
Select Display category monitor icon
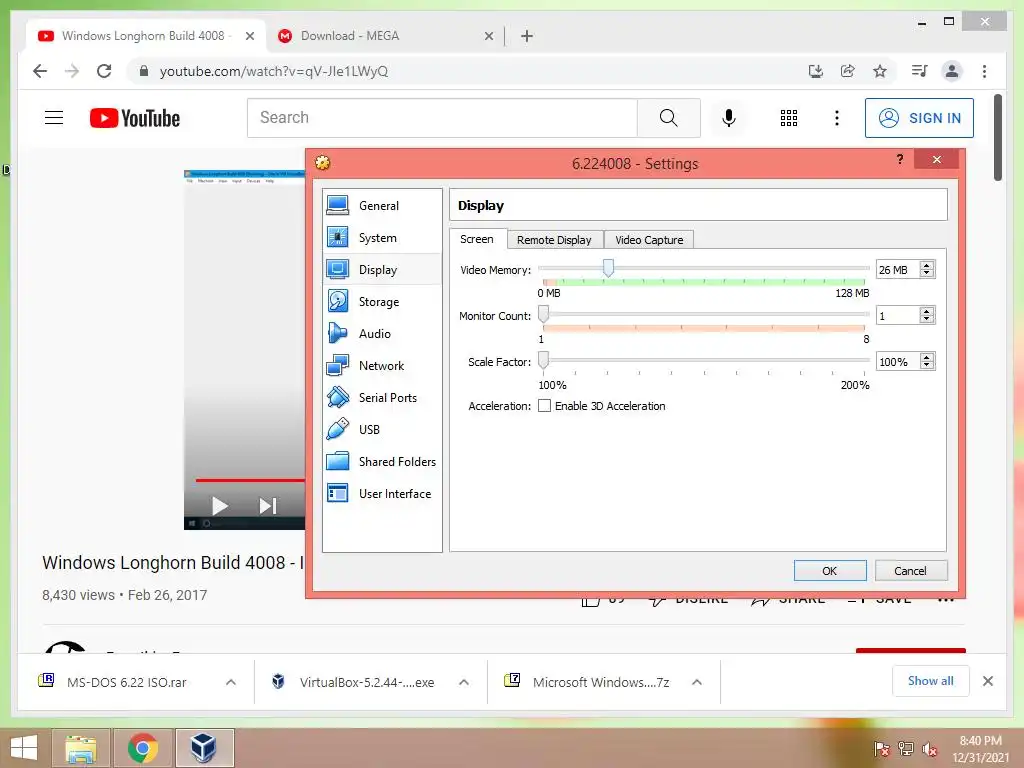coord(338,270)
